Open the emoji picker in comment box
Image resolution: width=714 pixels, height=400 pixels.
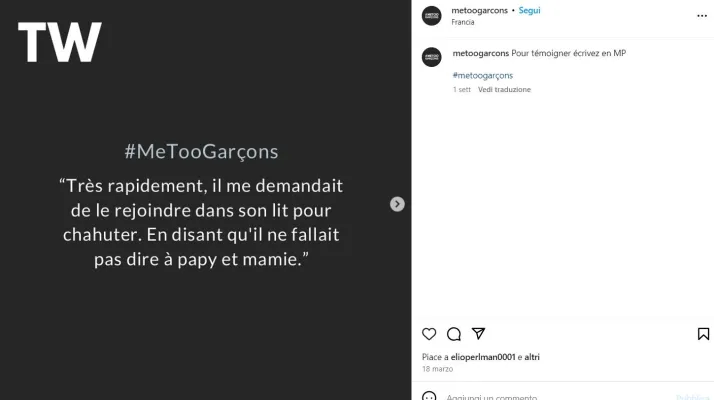click(x=430, y=396)
